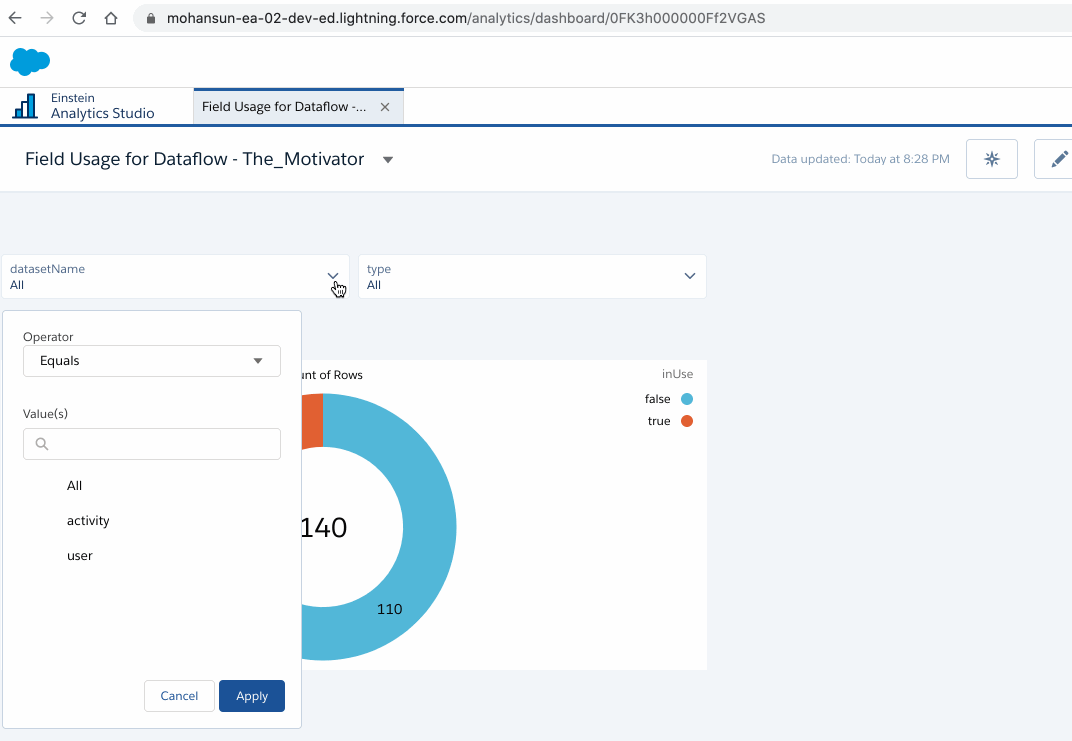The height and width of the screenshot is (741, 1072).
Task: Open the Operator Equals combo box
Action: point(152,361)
